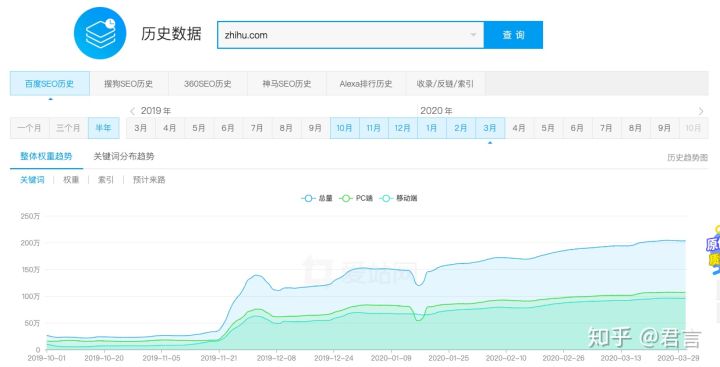The image size is (720, 367).
Task: Click the 2019-11-21 axis date label
Action: 219,358
